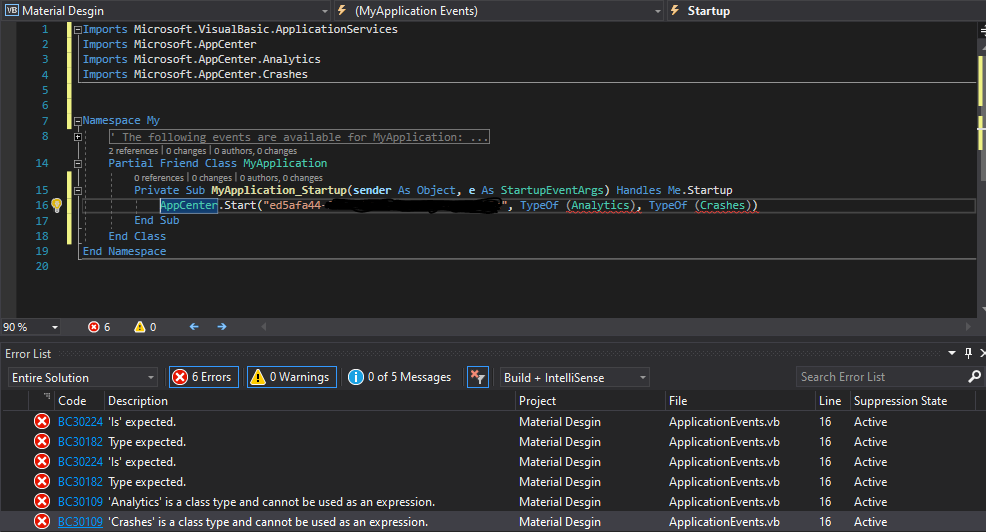Open BC30109 link for 'Analytics' error
The width and height of the screenshot is (986, 532).
[80, 502]
